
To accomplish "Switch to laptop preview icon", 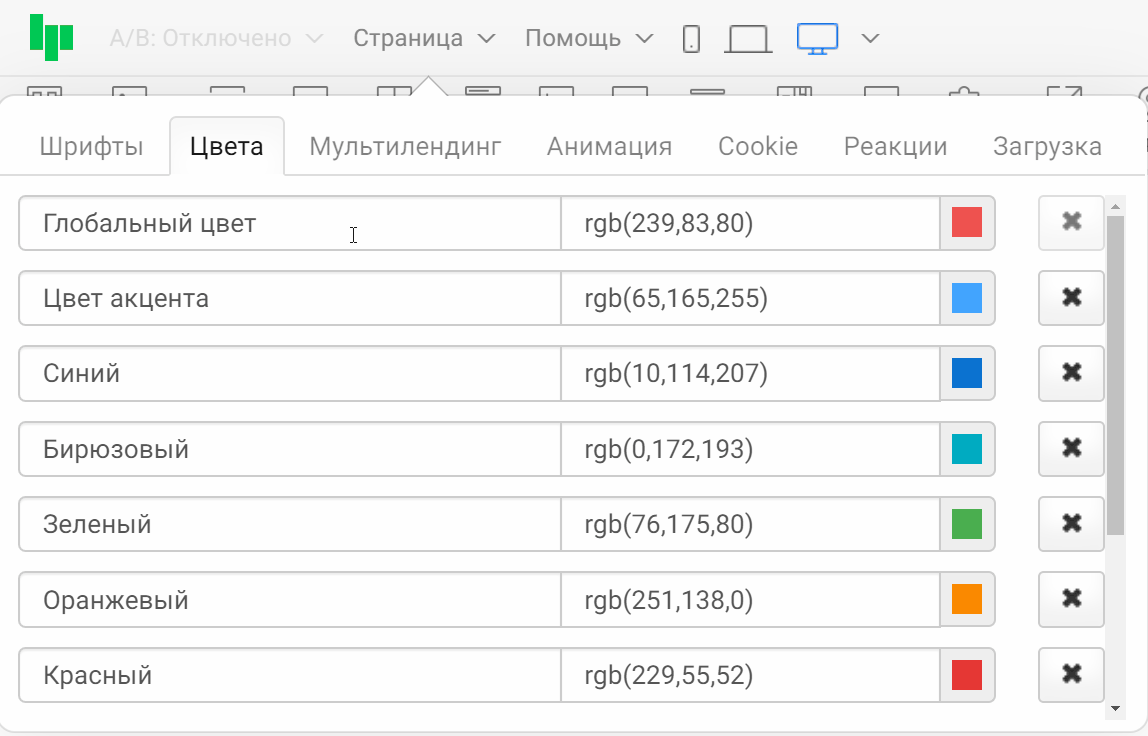I will coord(748,39).
